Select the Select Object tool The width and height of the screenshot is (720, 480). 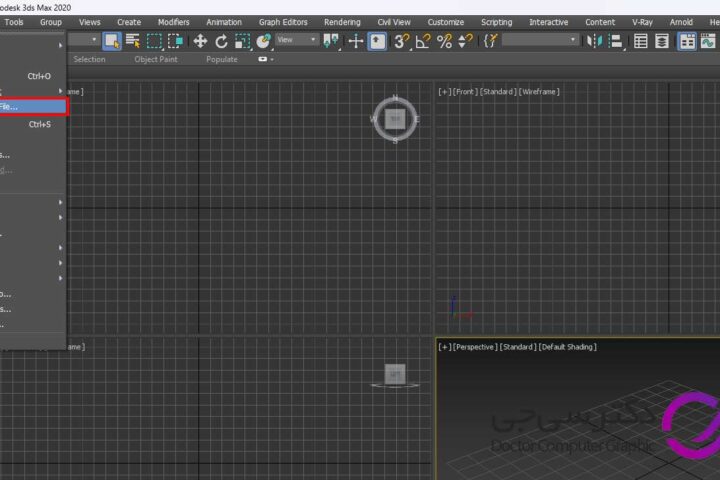[x=112, y=41]
